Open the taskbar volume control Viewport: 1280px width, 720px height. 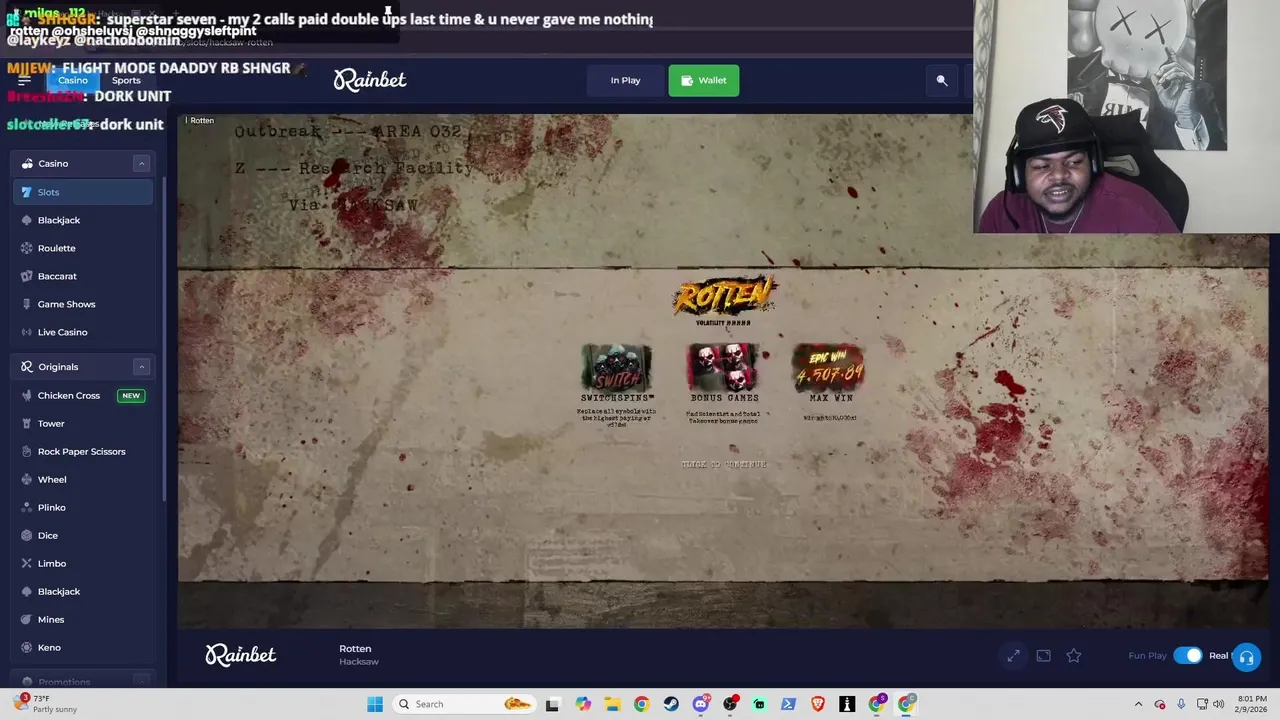click(x=1218, y=704)
